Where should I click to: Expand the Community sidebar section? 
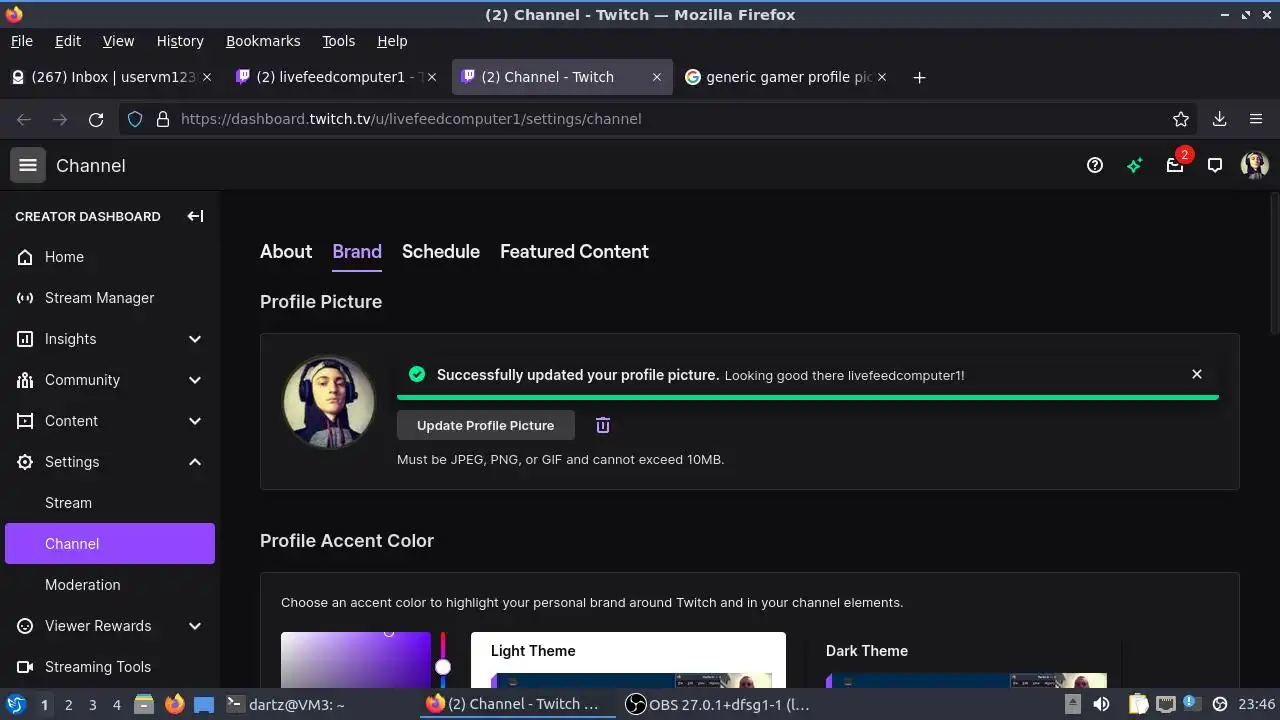coord(110,380)
